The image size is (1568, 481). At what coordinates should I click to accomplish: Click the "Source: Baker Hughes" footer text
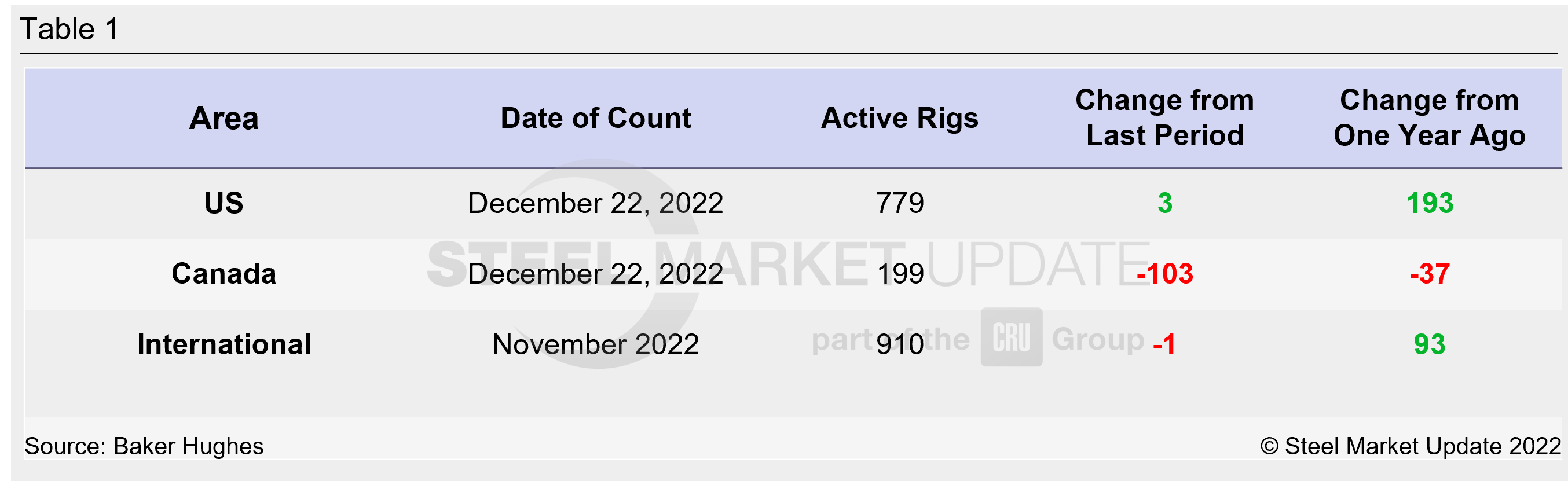click(144, 446)
